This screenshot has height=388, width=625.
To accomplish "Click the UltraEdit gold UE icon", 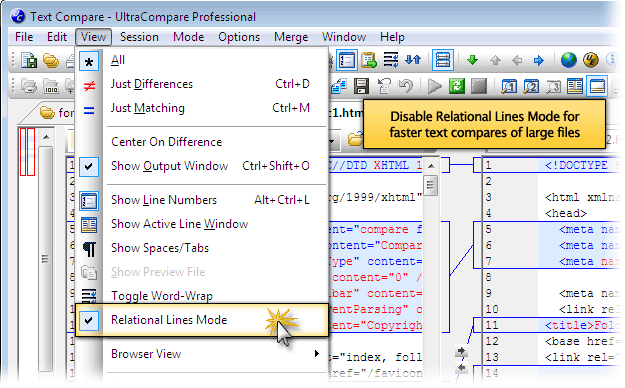I will click(591, 60).
